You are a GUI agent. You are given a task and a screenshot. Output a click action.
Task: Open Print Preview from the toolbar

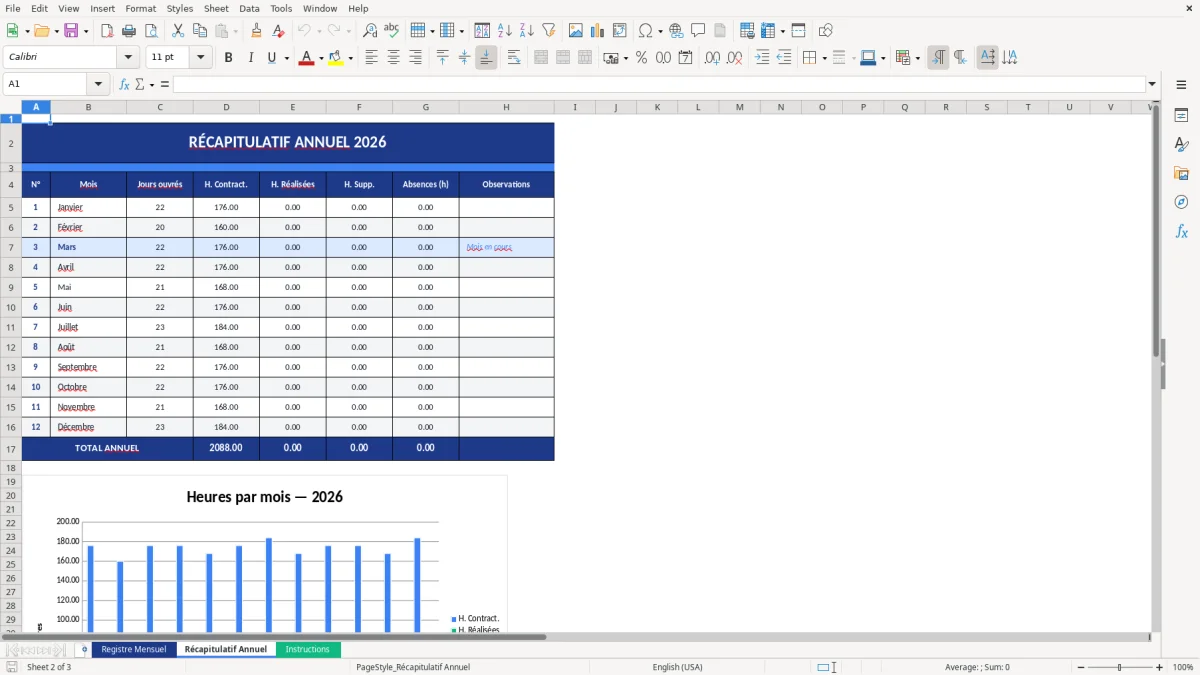[151, 31]
